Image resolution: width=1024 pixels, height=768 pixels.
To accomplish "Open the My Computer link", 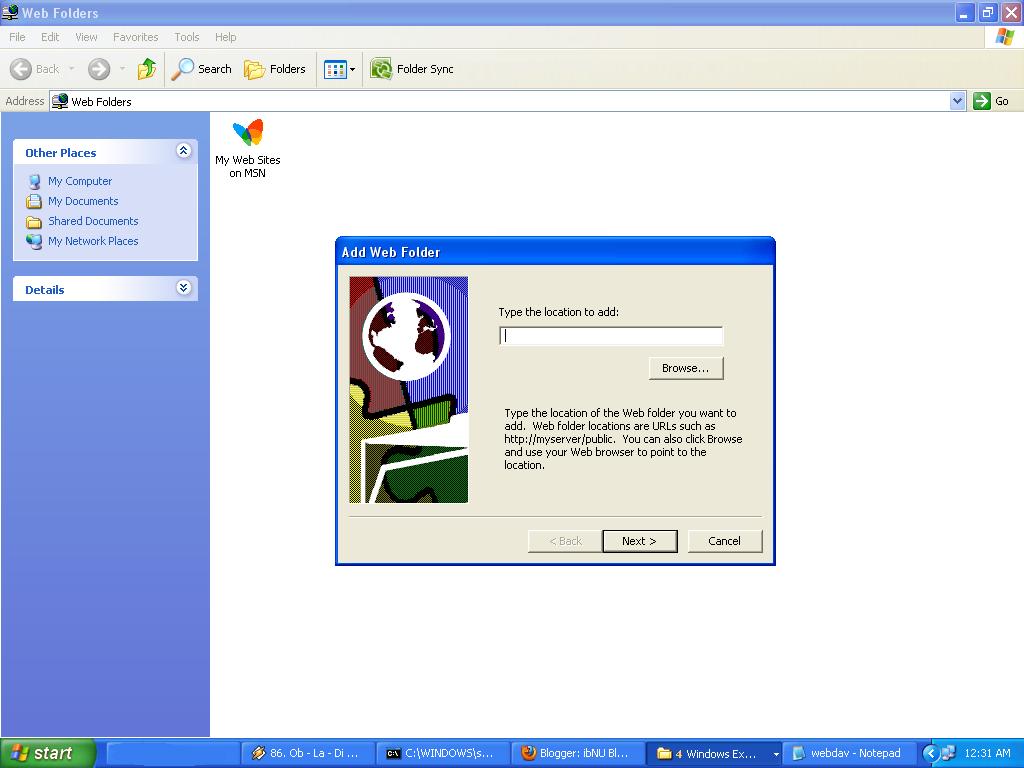I will click(x=80, y=182).
